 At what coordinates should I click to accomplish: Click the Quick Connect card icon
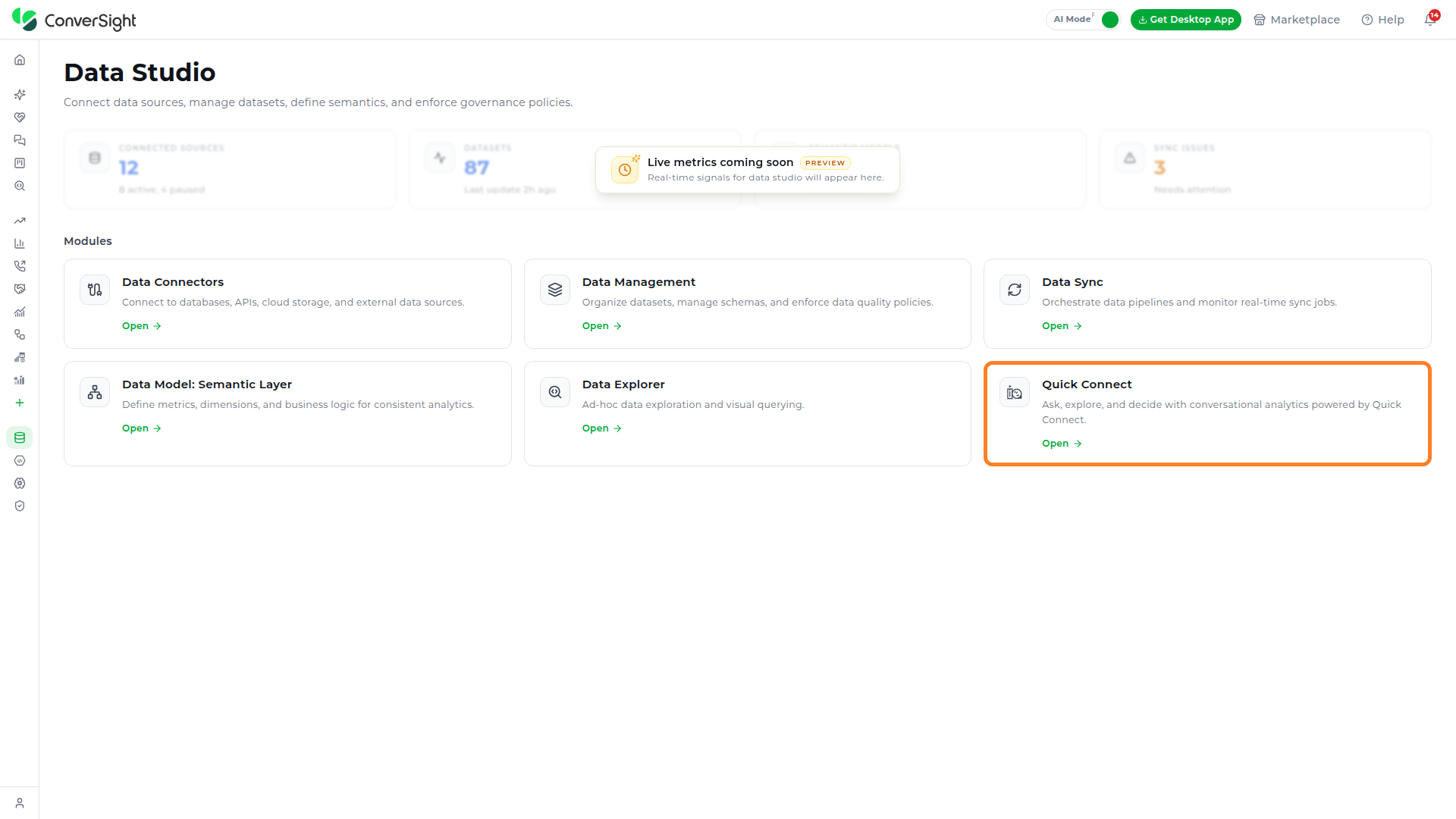[x=1015, y=392]
